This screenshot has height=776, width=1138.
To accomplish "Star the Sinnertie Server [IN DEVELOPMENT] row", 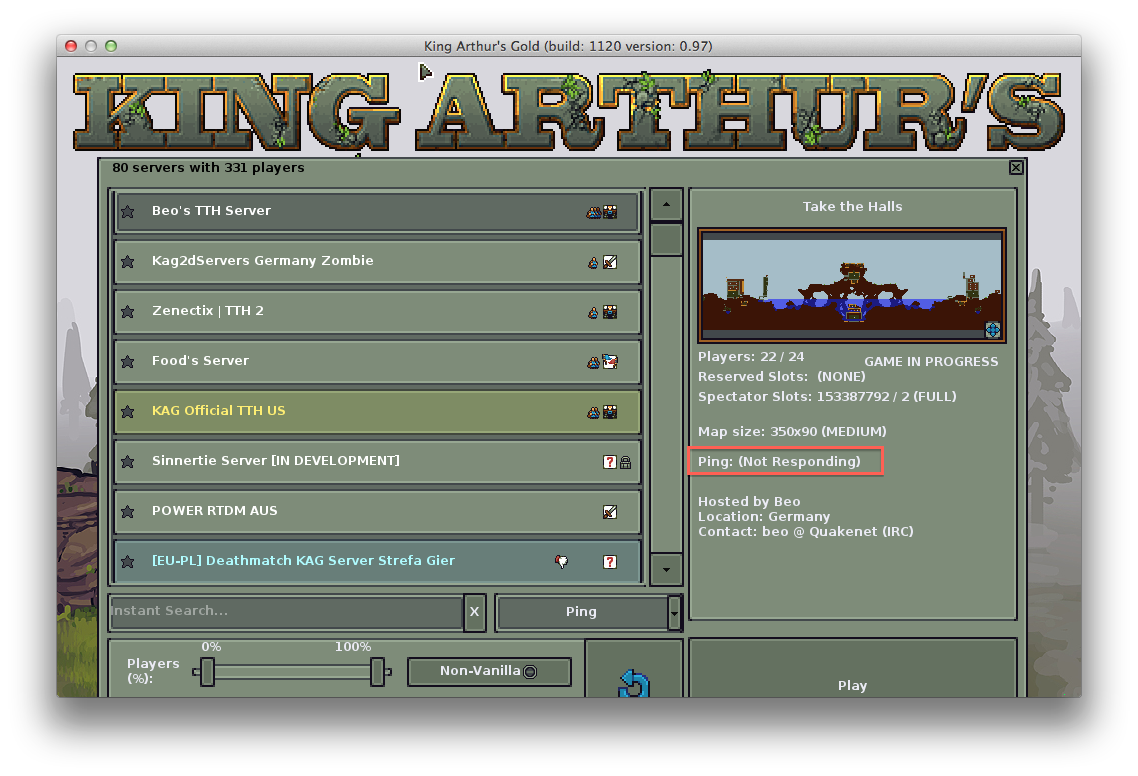I will click(x=128, y=462).
